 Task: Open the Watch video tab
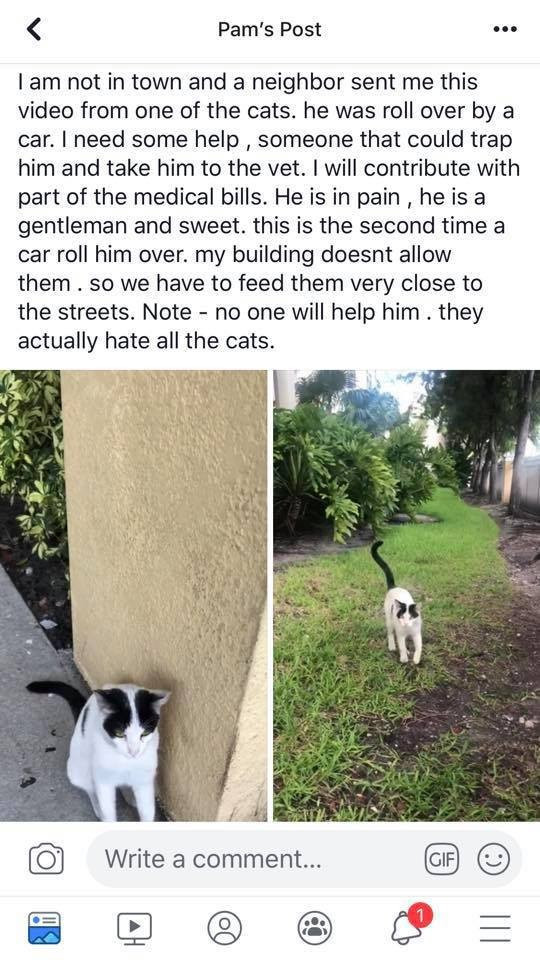[x=134, y=928]
